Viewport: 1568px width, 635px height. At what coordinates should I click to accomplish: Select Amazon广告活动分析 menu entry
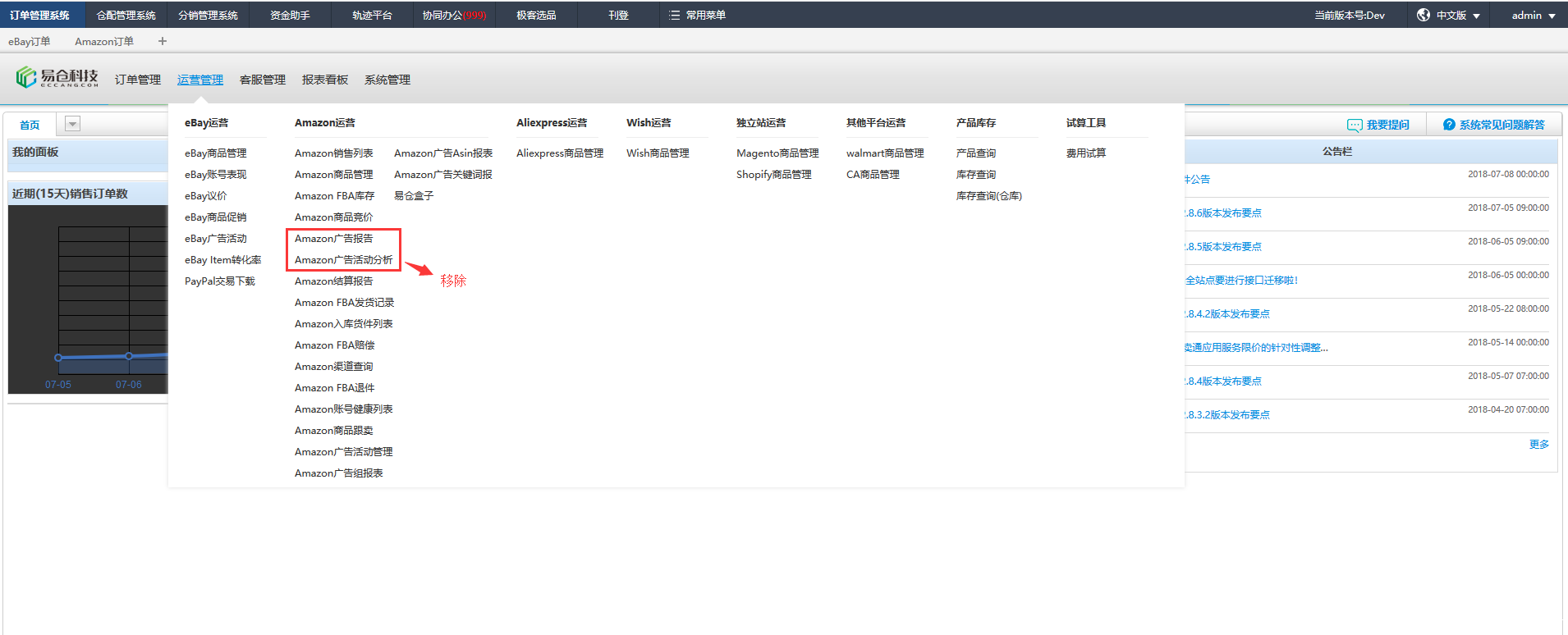point(343,260)
